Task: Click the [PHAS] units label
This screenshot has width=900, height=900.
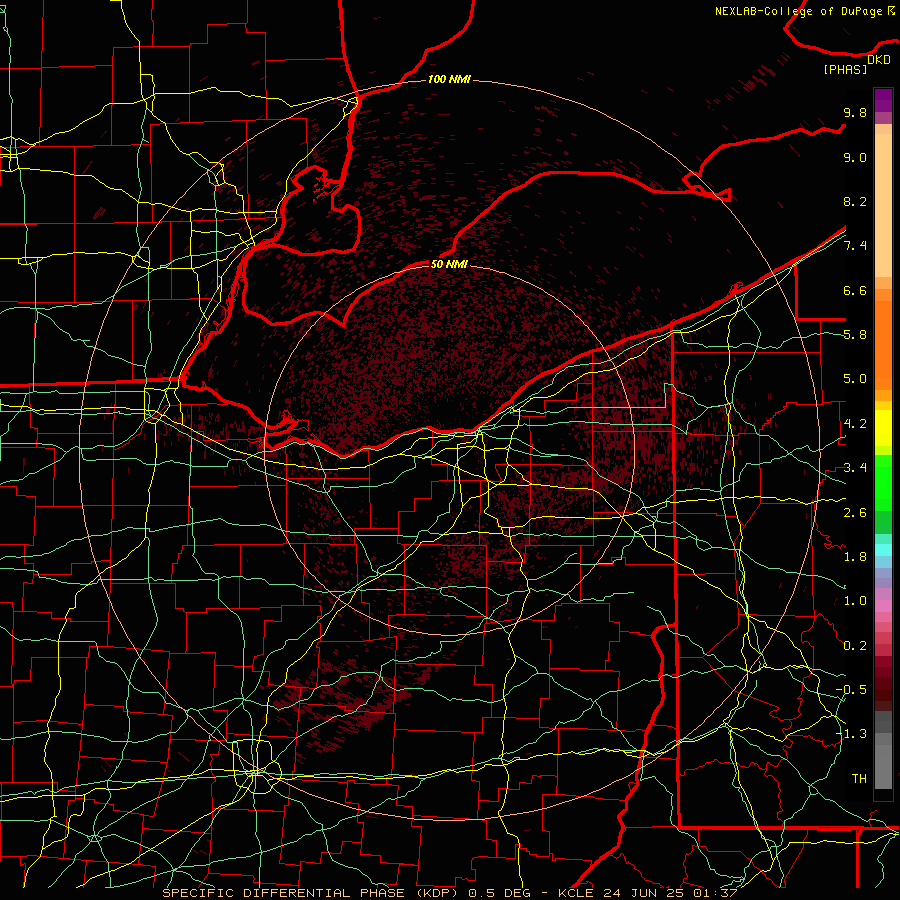Action: point(845,69)
